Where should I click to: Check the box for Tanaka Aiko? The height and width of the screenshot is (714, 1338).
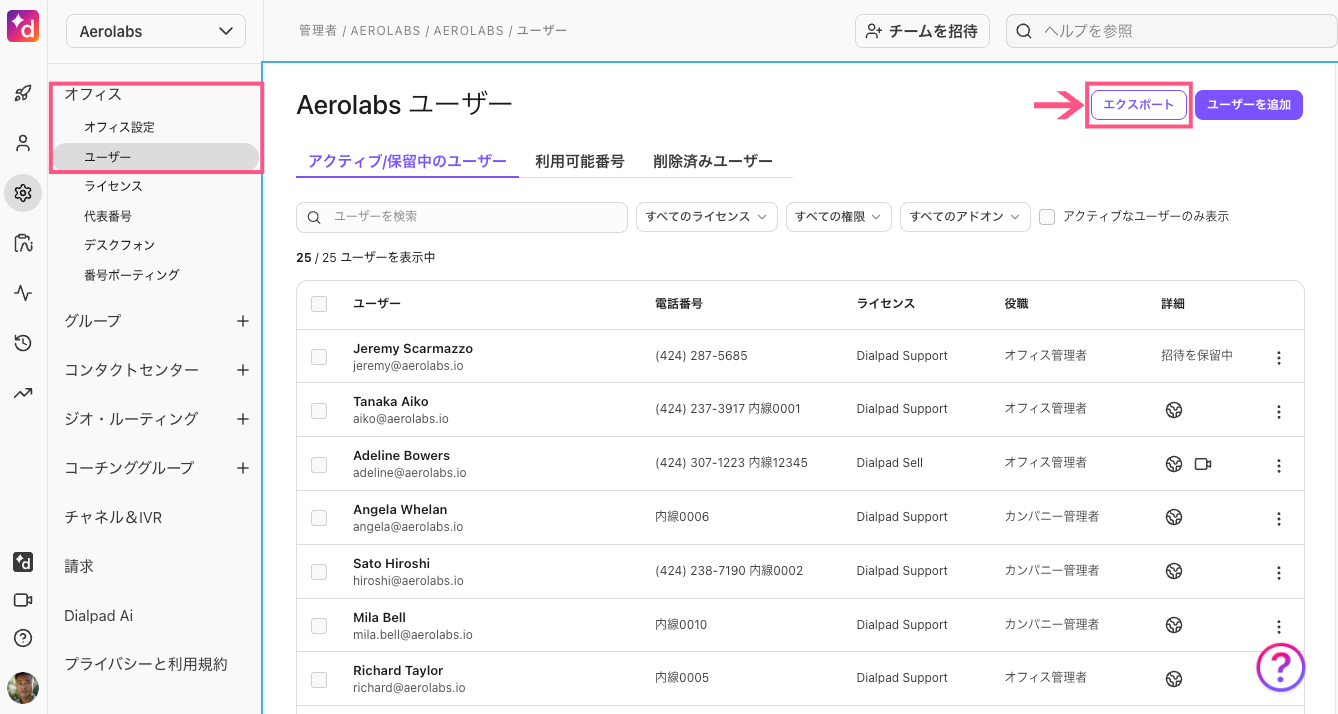click(x=319, y=410)
